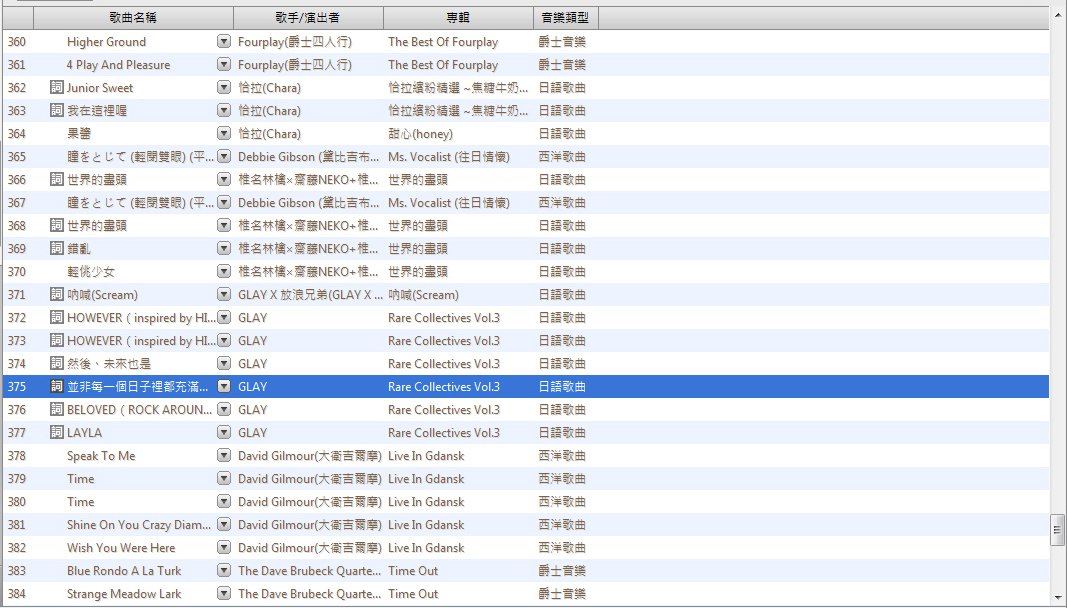1067x608 pixels.
Task: Click Rare Collectives Vol.3 album in row 376
Action: (x=444, y=409)
